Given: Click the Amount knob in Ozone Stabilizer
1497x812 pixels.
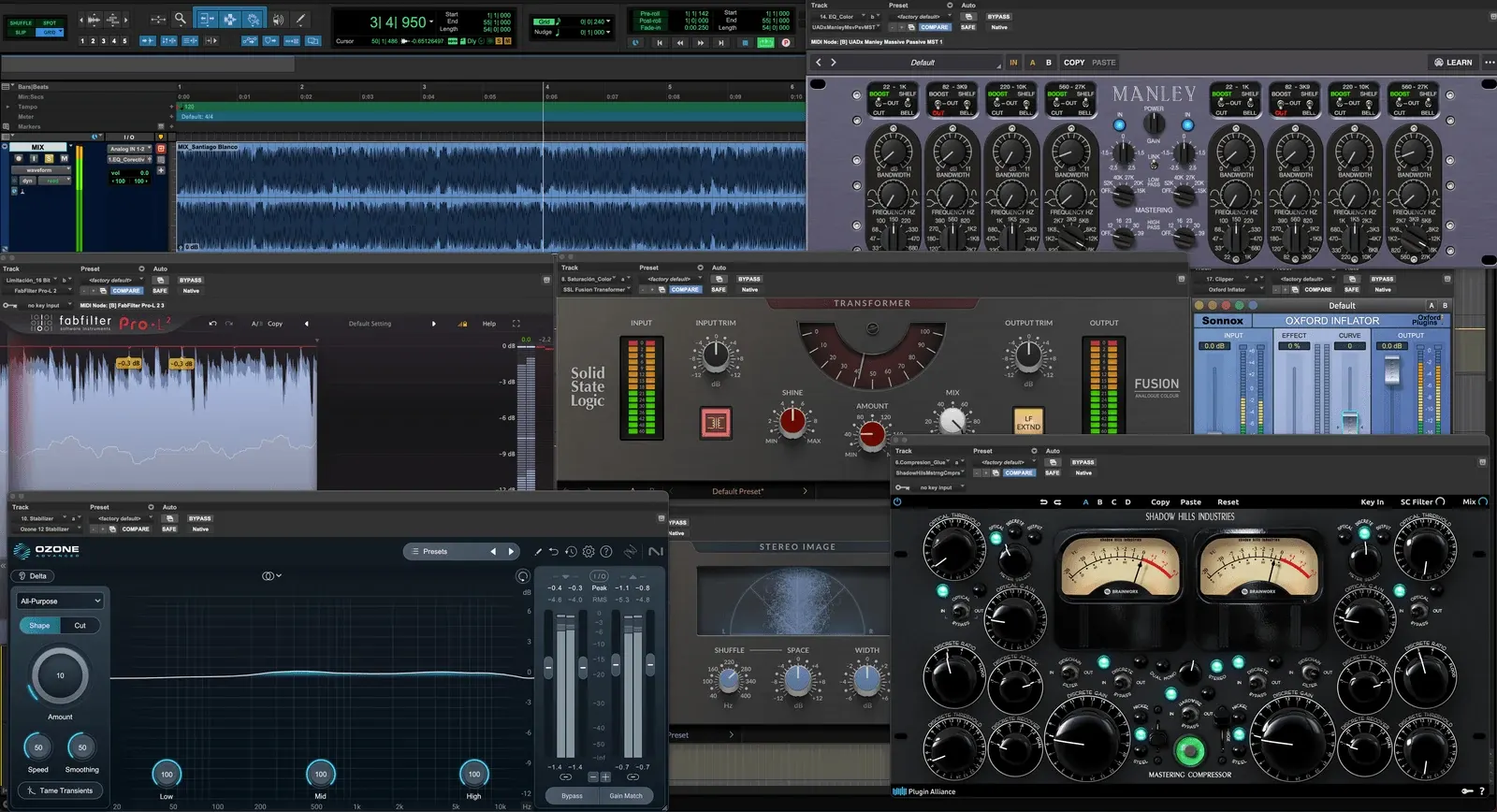Looking at the screenshot, I should 60,675.
